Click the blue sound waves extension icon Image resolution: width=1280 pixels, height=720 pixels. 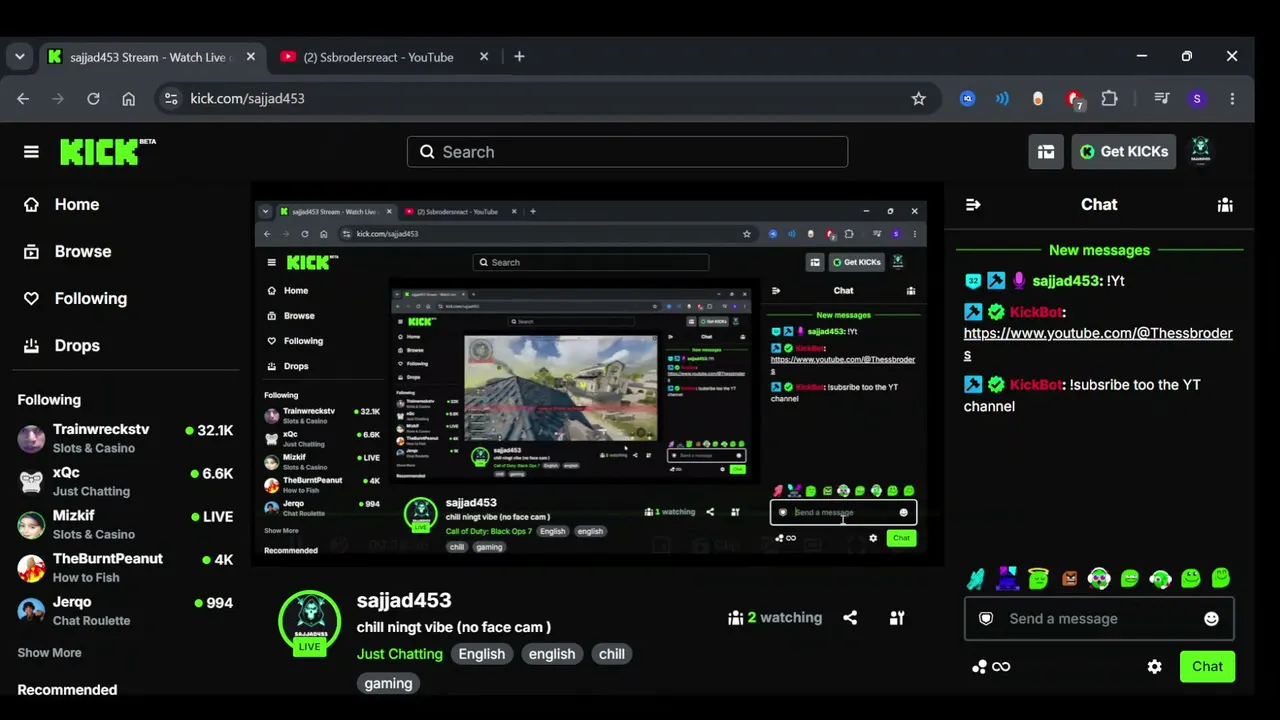1002,98
